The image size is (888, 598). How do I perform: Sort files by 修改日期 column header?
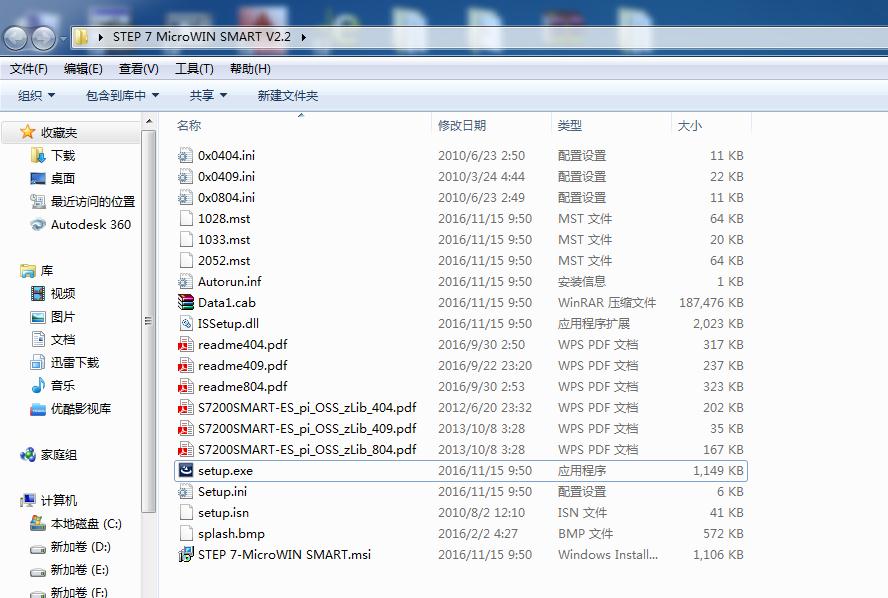tap(462, 125)
